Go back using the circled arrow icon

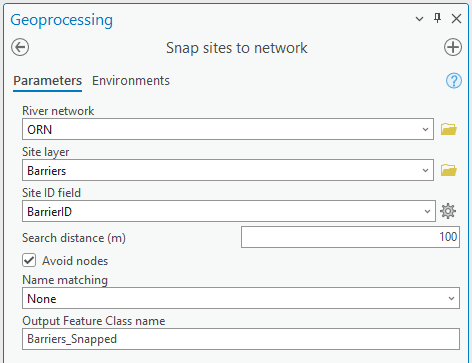click(20, 47)
